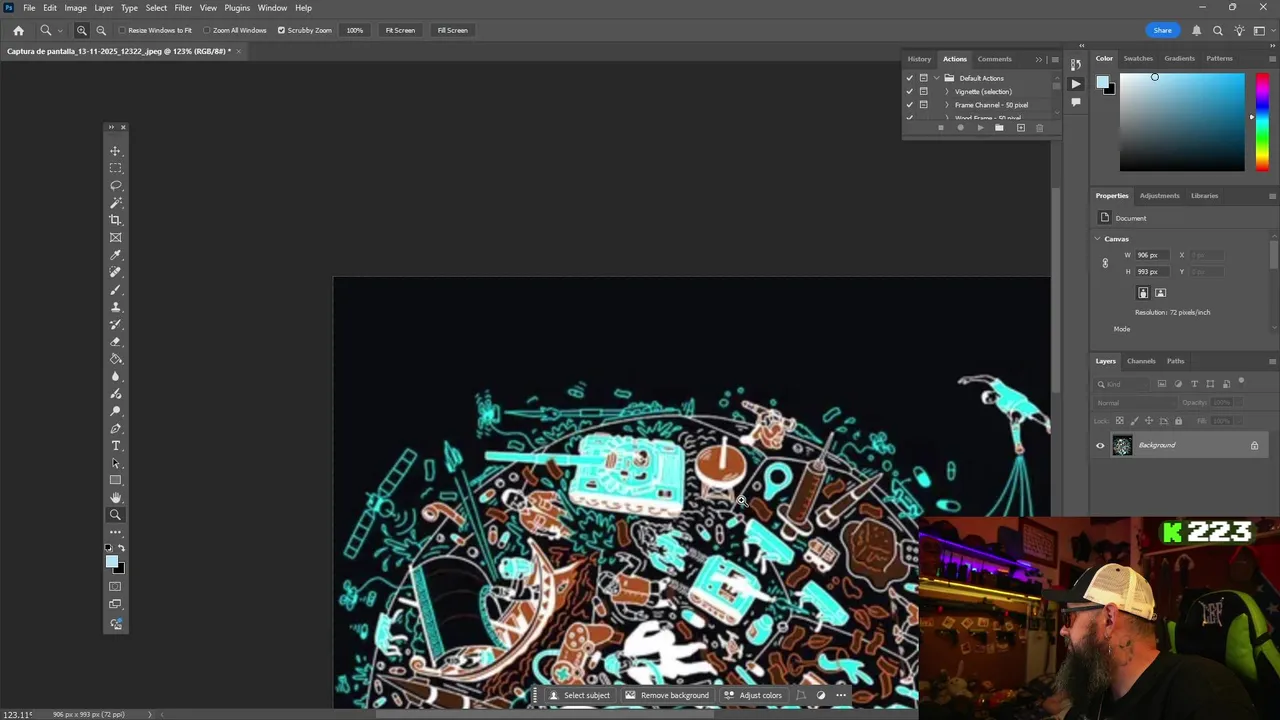
Task: Show hidden panel tabs with double-chevron
Action: 1038,59
